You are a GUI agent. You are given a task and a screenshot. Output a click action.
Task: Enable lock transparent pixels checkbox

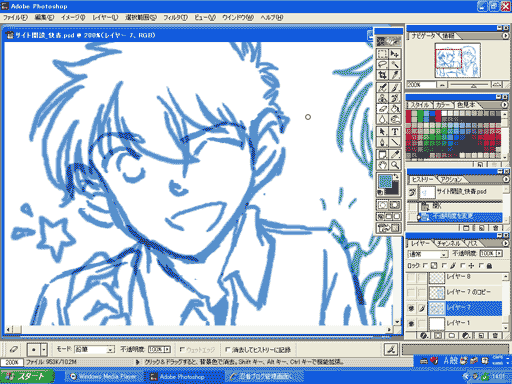pos(425,266)
